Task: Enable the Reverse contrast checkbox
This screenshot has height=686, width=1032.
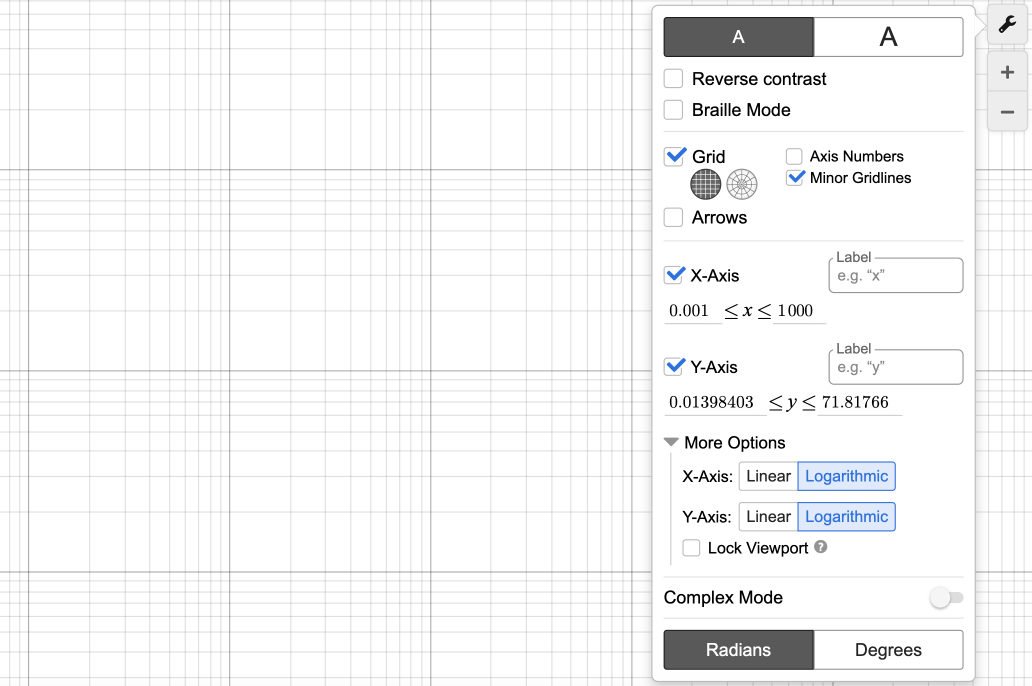Action: 674,79
